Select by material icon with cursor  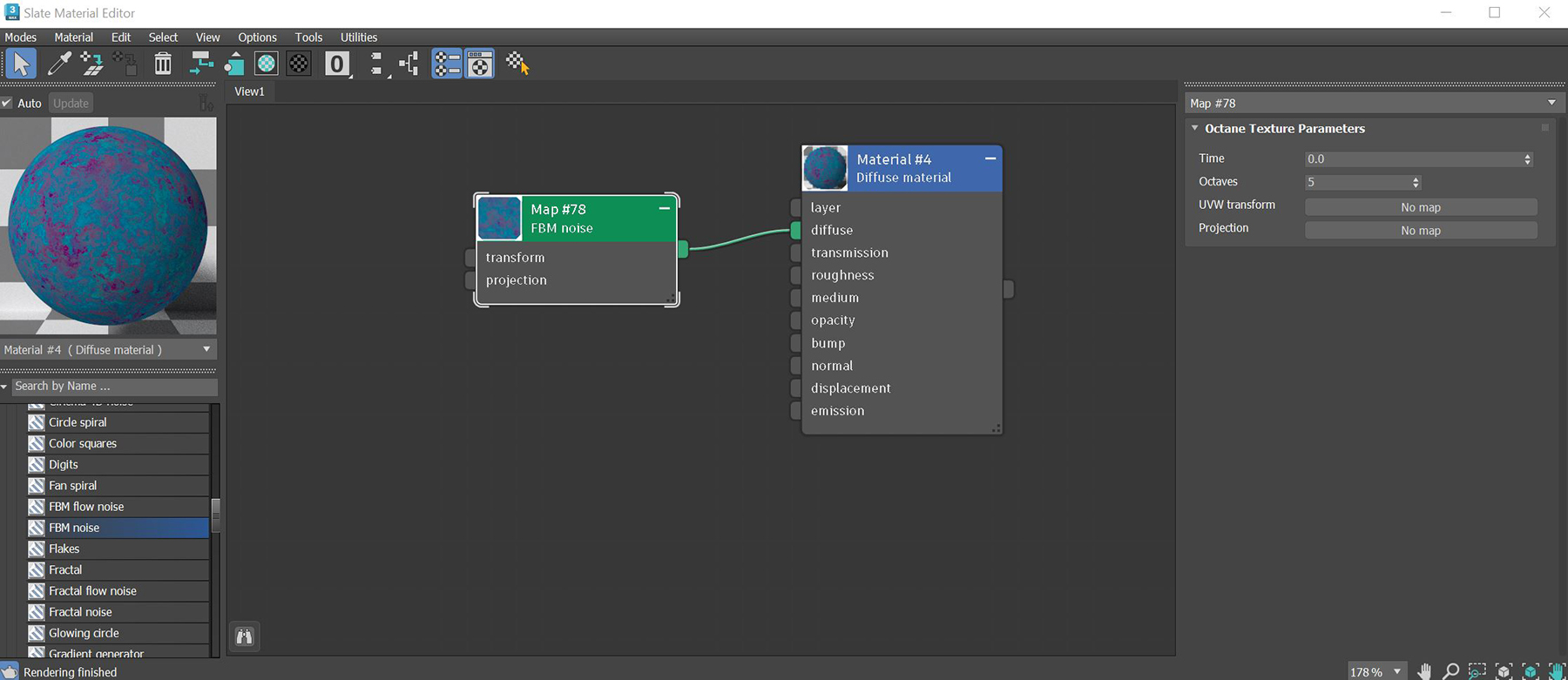tap(517, 64)
